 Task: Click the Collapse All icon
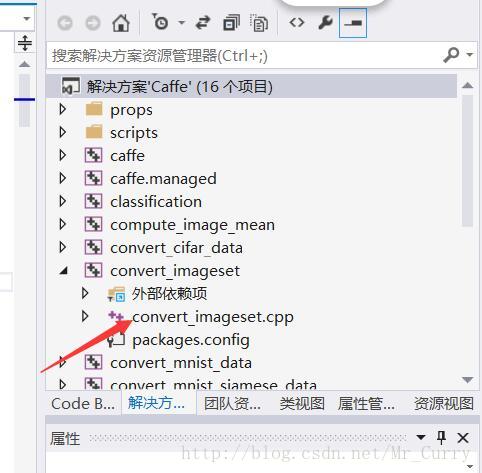click(231, 23)
